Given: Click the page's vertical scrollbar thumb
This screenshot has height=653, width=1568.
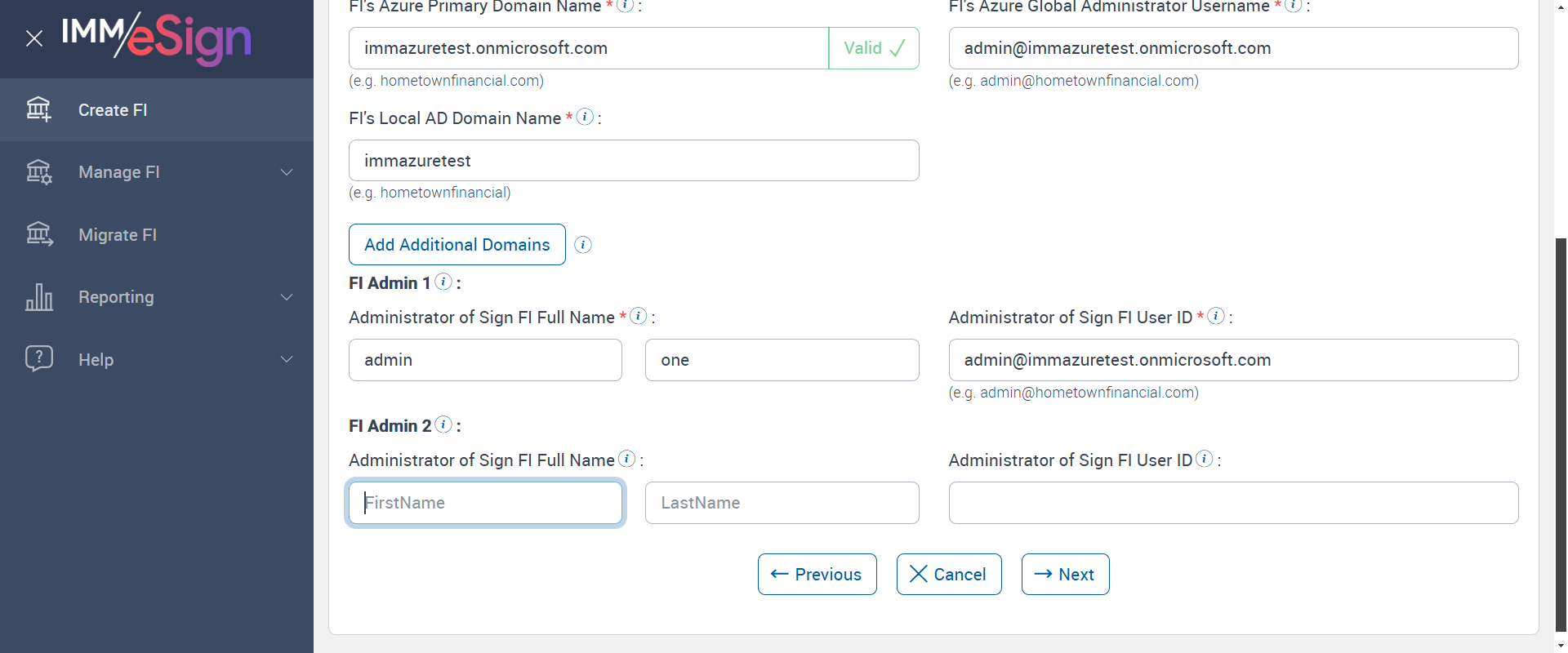Looking at the screenshot, I should (1561, 433).
